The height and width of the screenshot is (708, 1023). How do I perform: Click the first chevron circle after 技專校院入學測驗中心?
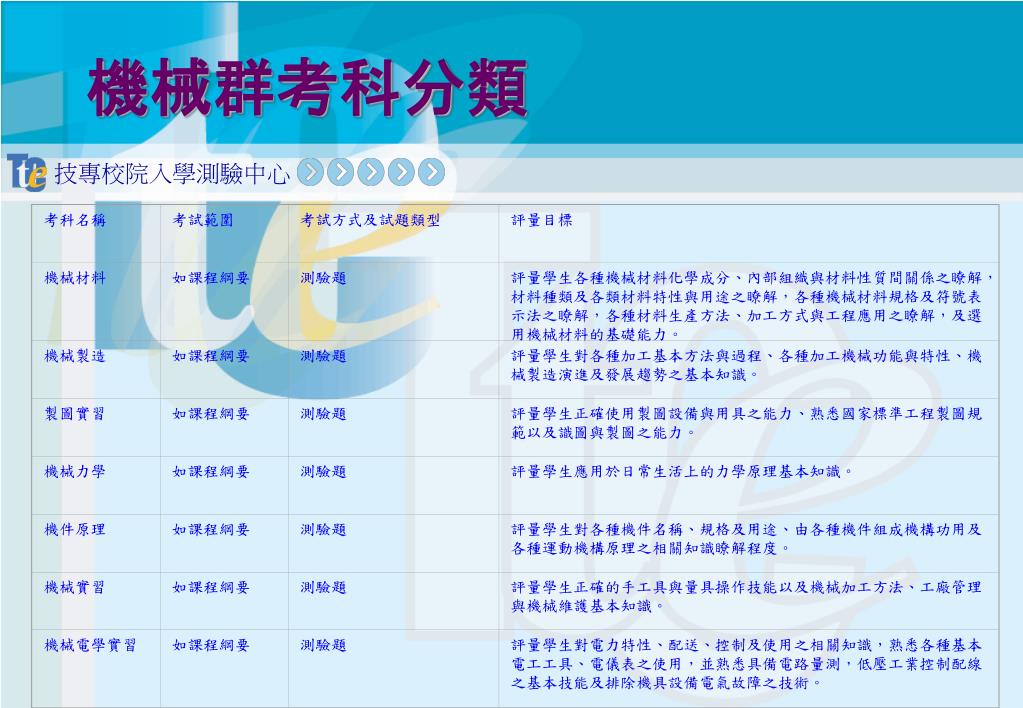[x=311, y=172]
